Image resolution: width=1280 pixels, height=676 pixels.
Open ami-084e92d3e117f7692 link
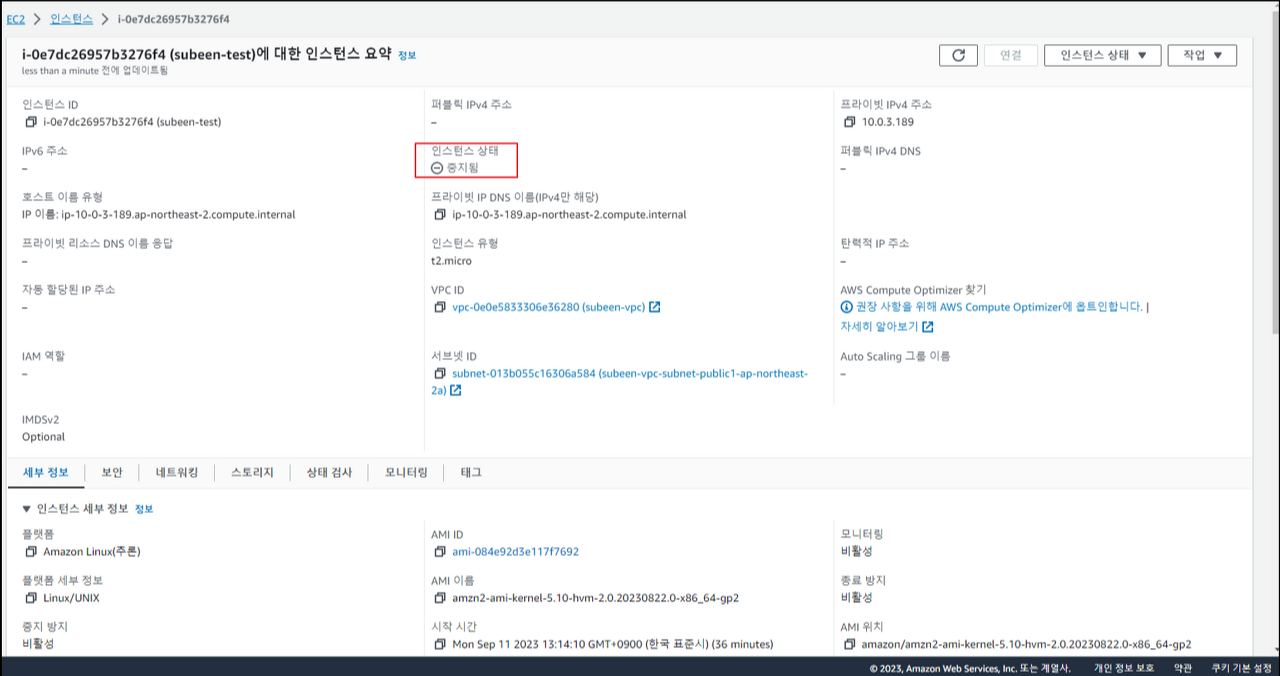click(x=515, y=552)
